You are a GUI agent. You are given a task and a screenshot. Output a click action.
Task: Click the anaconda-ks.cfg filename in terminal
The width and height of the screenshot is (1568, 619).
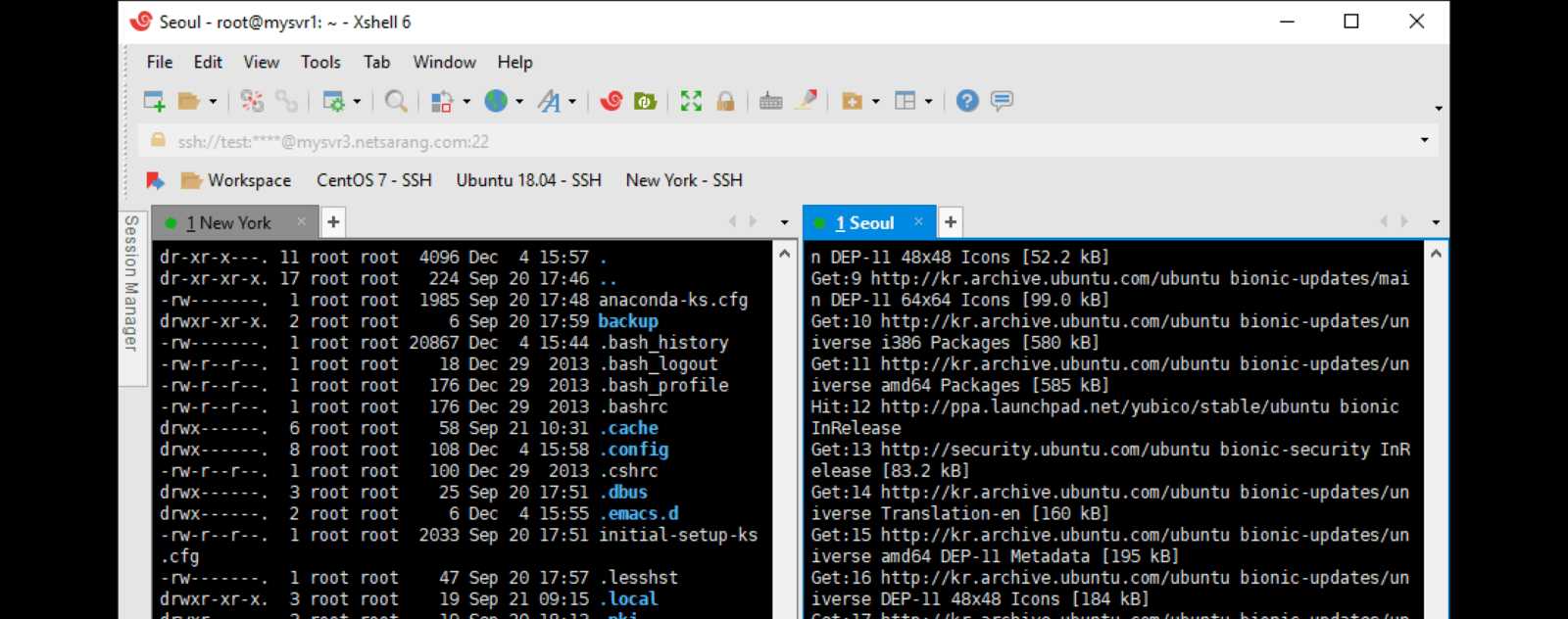pyautogui.click(x=673, y=300)
